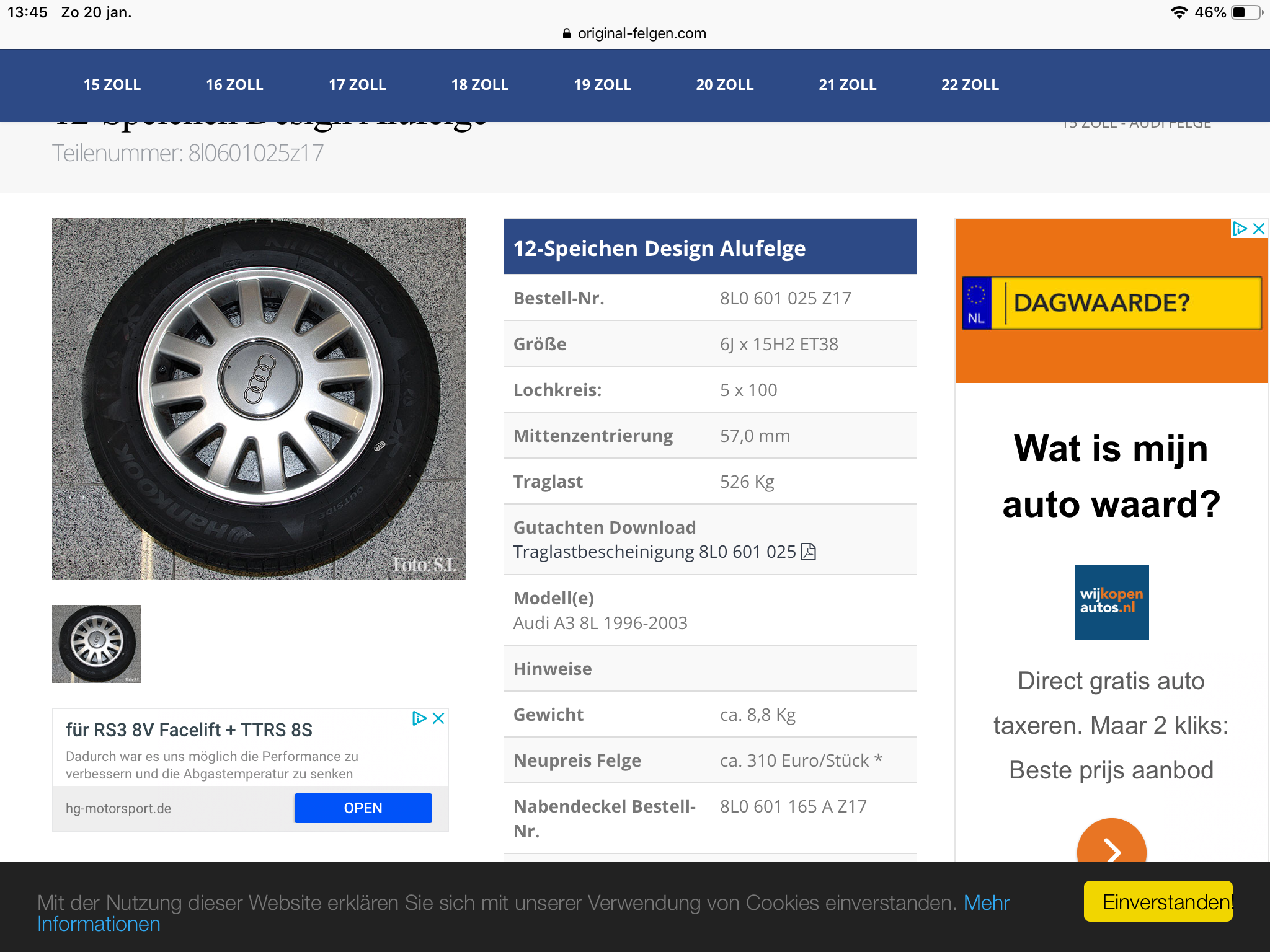This screenshot has width=1270, height=952.
Task: Select Nabendeckel number 8L0 601 165 A Z17
Action: [x=793, y=806]
